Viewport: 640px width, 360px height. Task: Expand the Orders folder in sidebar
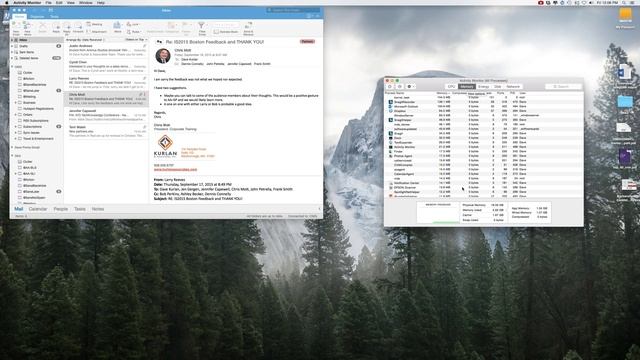[x=16, y=115]
